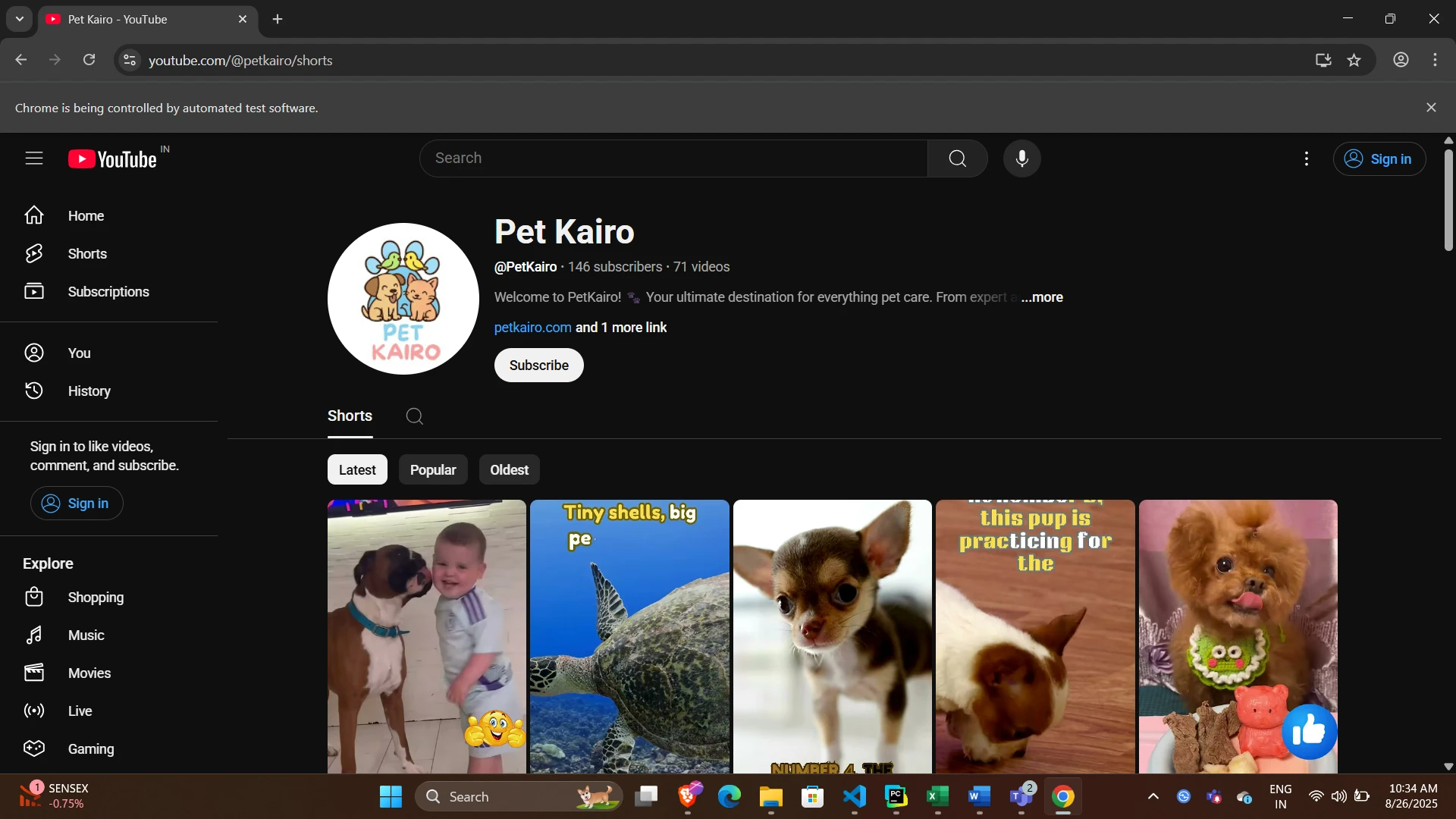1456x819 pixels.
Task: Open History in the sidebar
Action: pyautogui.click(x=108, y=391)
